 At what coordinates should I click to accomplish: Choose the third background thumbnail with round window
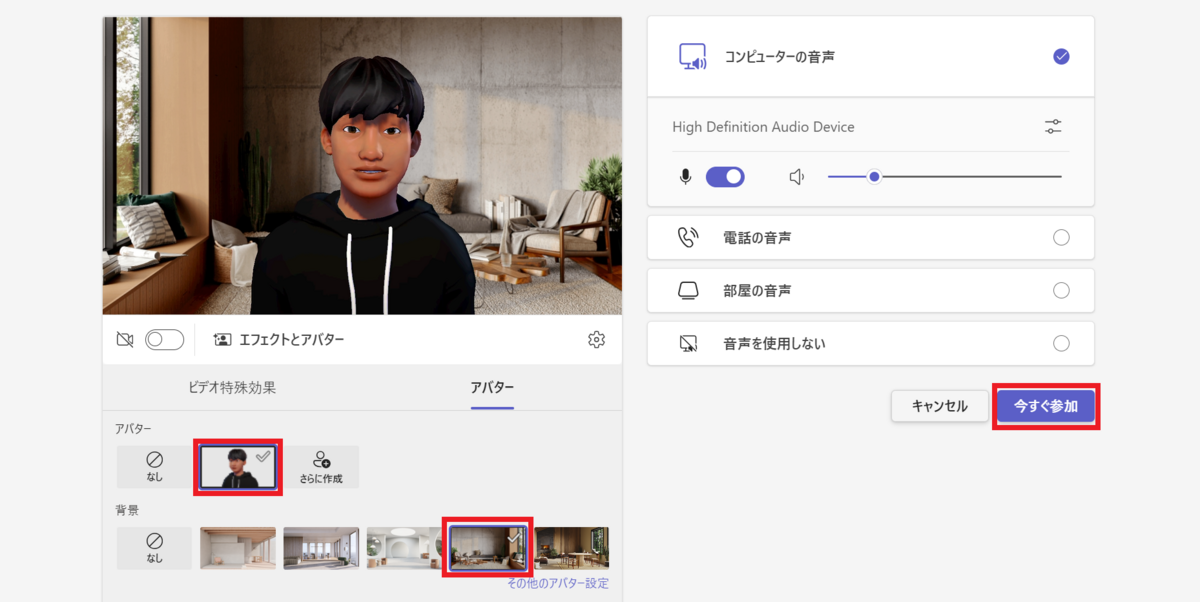[404, 548]
